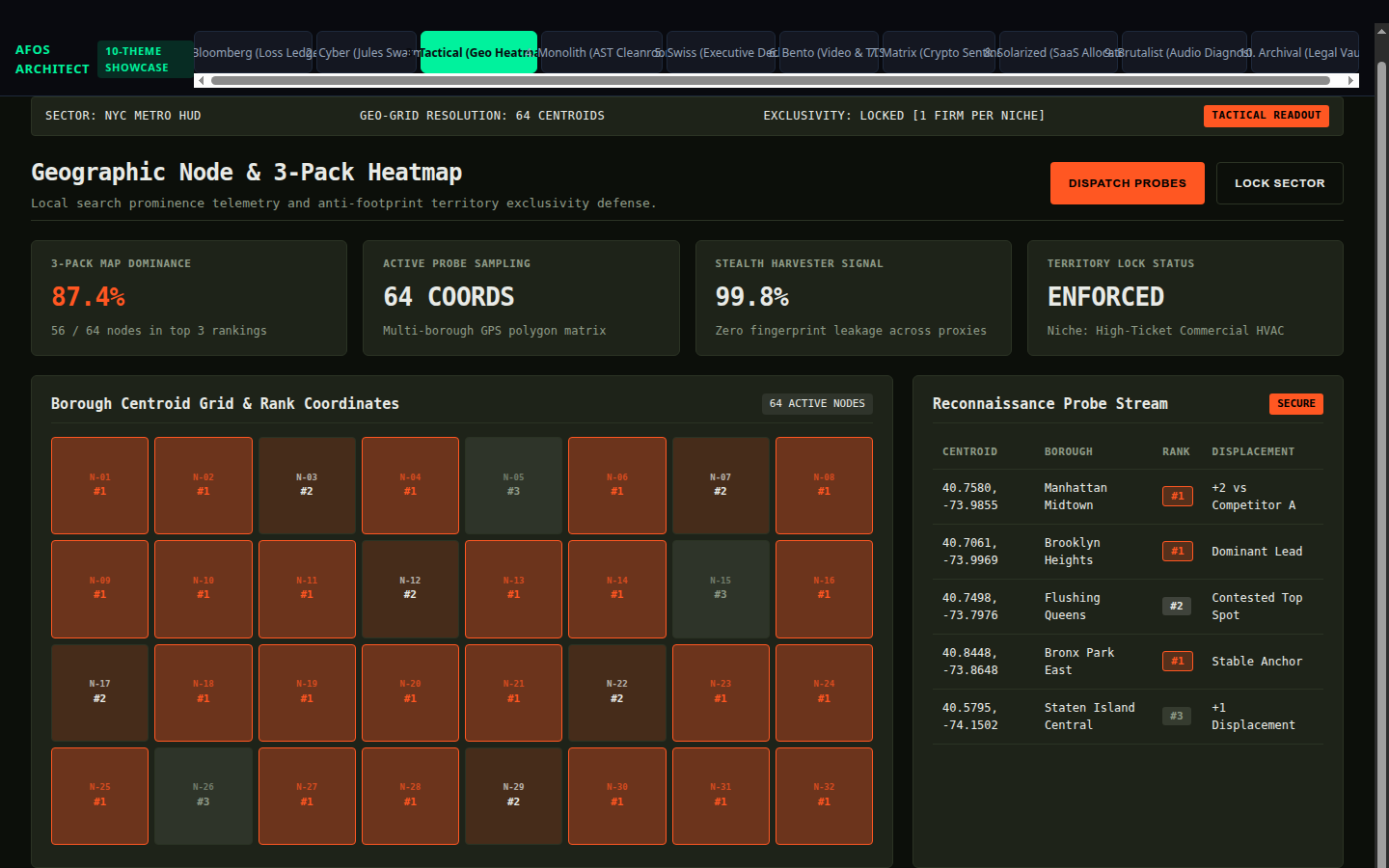The height and width of the screenshot is (868, 1389).
Task: Select grid node N-03 ranked #2
Action: point(307,485)
